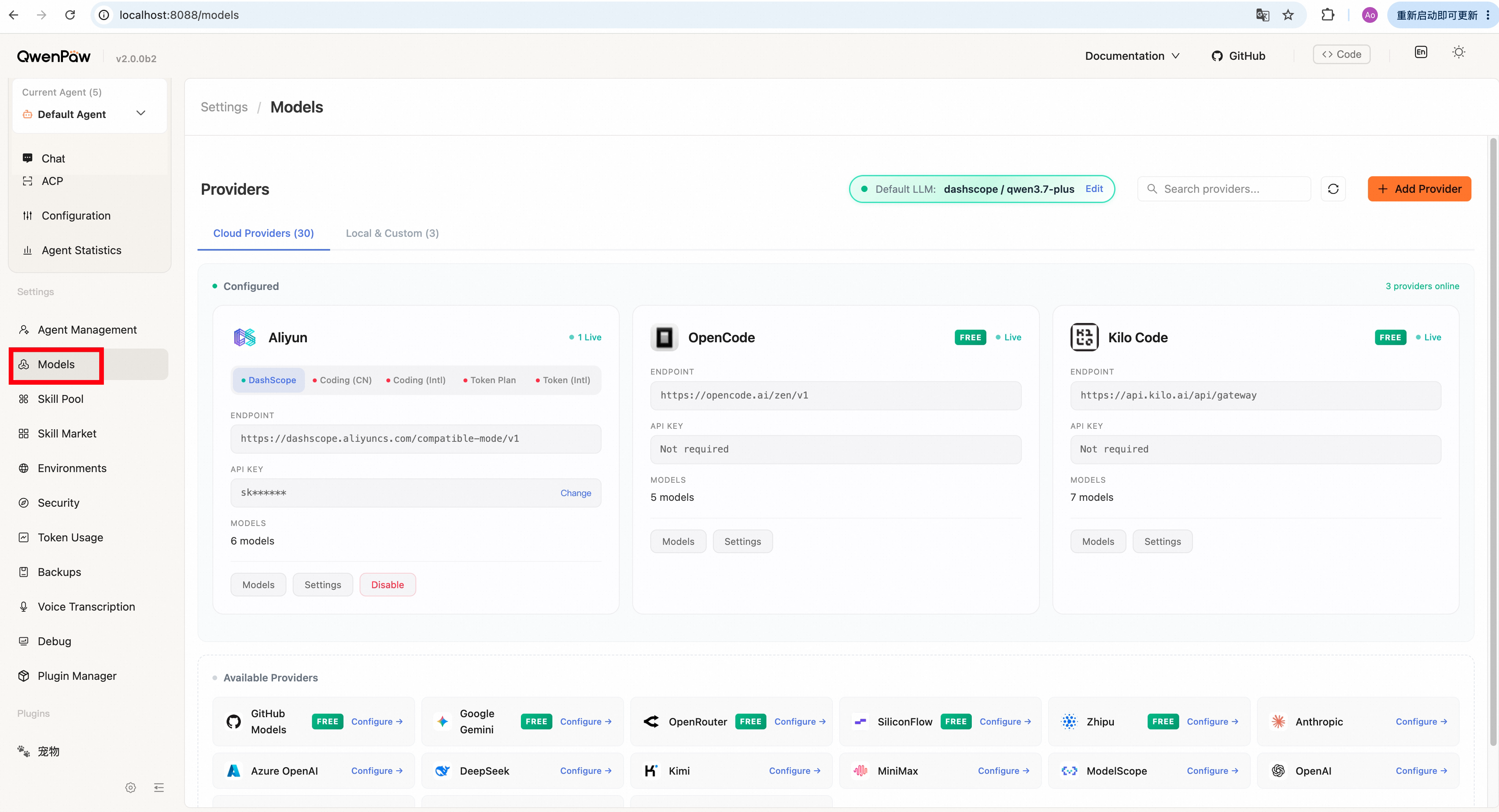Open Models for the OpenCode provider
Screen dimensions: 1499x812
(678, 541)
